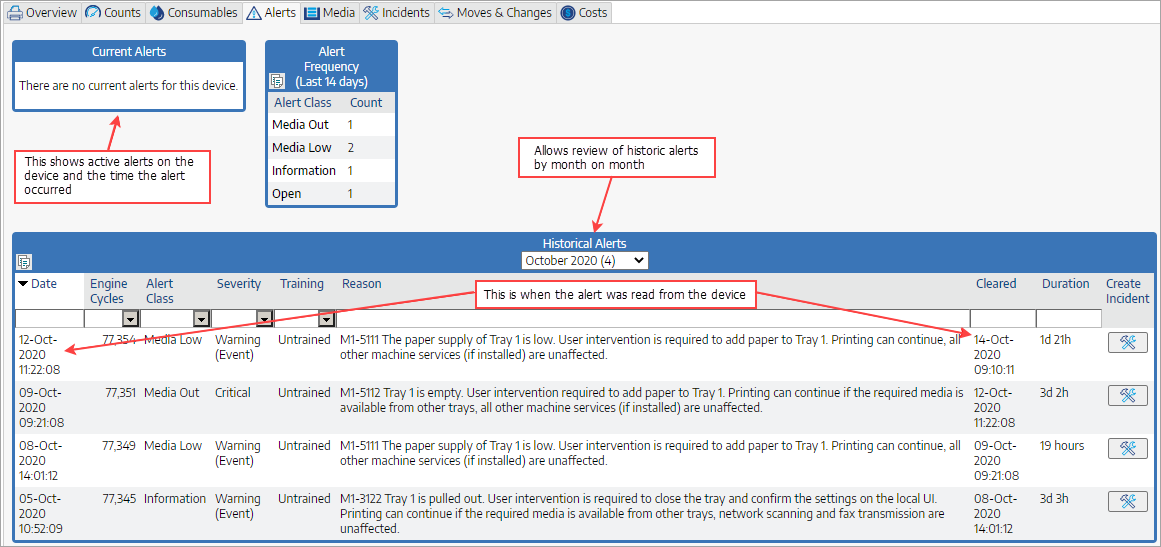Open the October 2020 (4) month dropdown
The width and height of the screenshot is (1161, 547).
pos(584,261)
